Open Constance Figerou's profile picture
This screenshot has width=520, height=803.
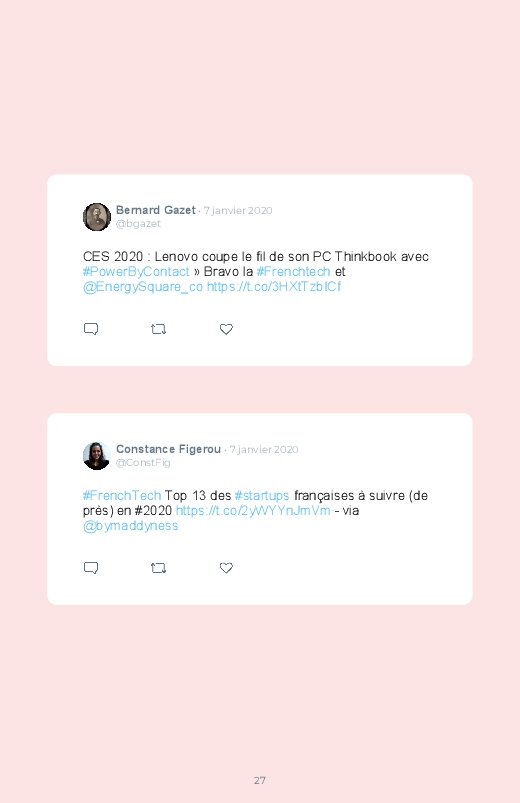(97, 456)
